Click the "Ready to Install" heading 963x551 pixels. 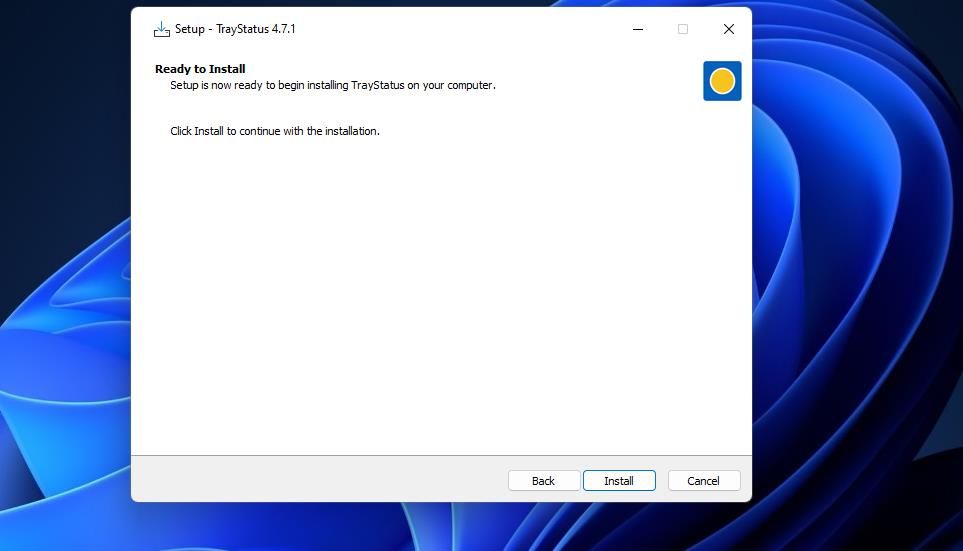pos(200,69)
